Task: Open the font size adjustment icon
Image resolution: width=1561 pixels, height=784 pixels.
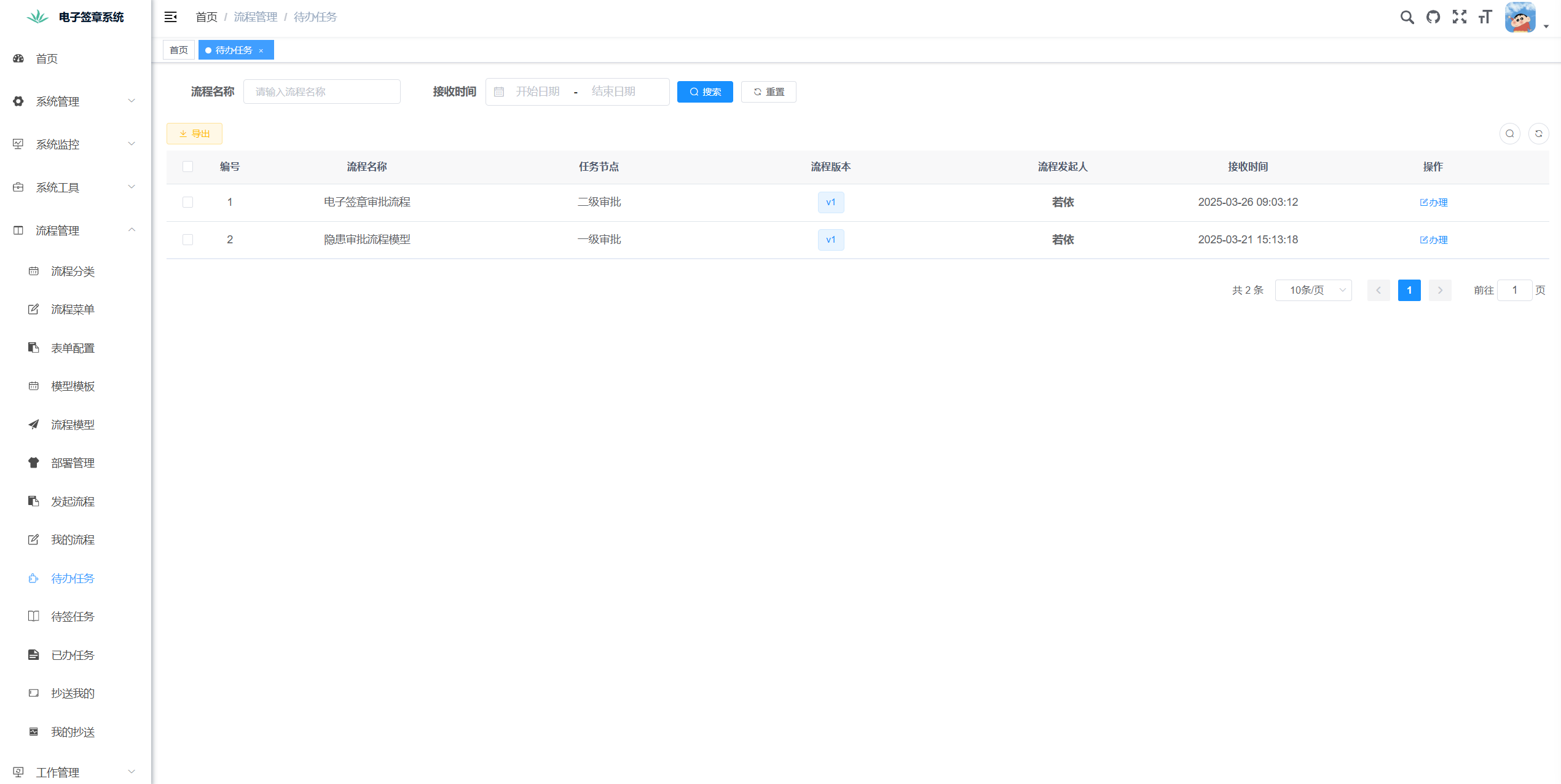Action: coord(1485,17)
